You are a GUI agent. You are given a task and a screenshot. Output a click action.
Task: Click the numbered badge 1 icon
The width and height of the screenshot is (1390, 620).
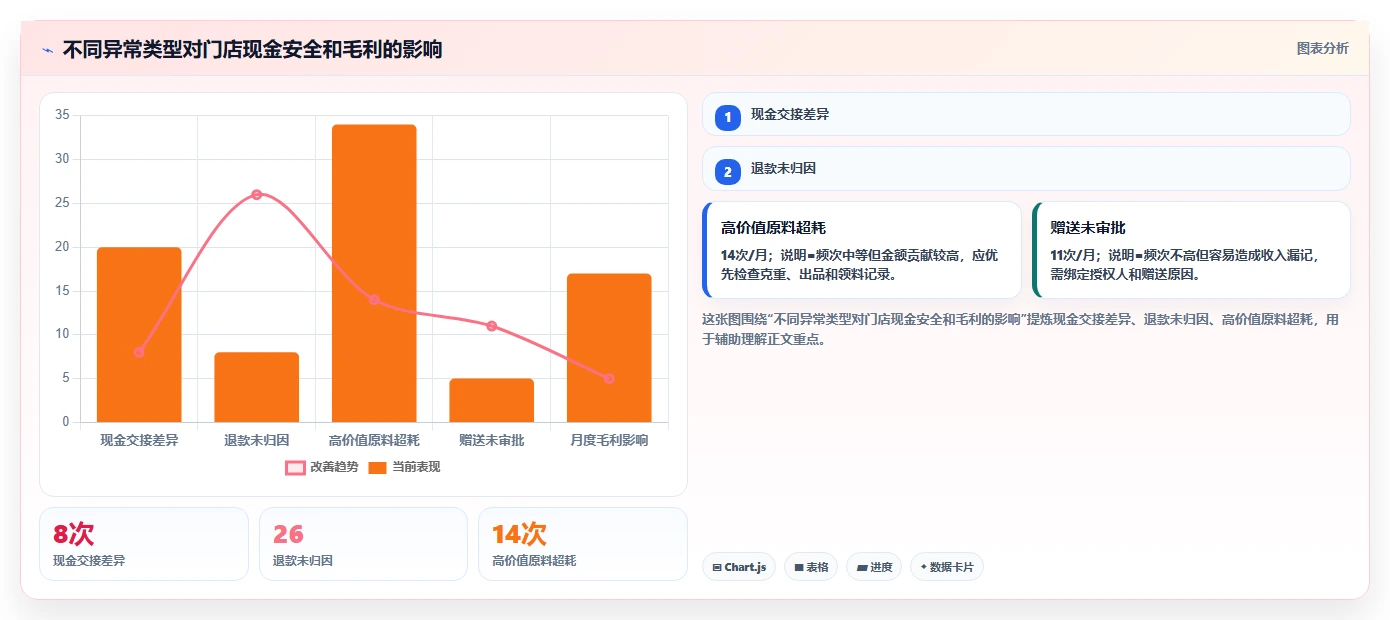(x=728, y=118)
